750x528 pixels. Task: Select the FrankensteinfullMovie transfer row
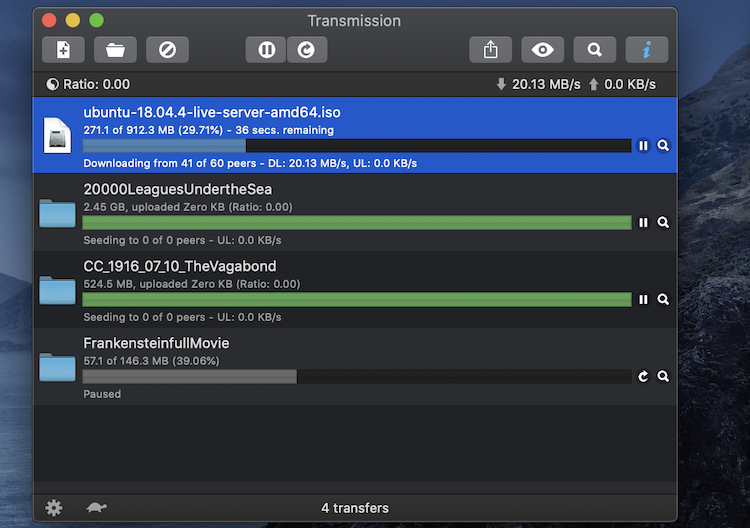click(355, 367)
